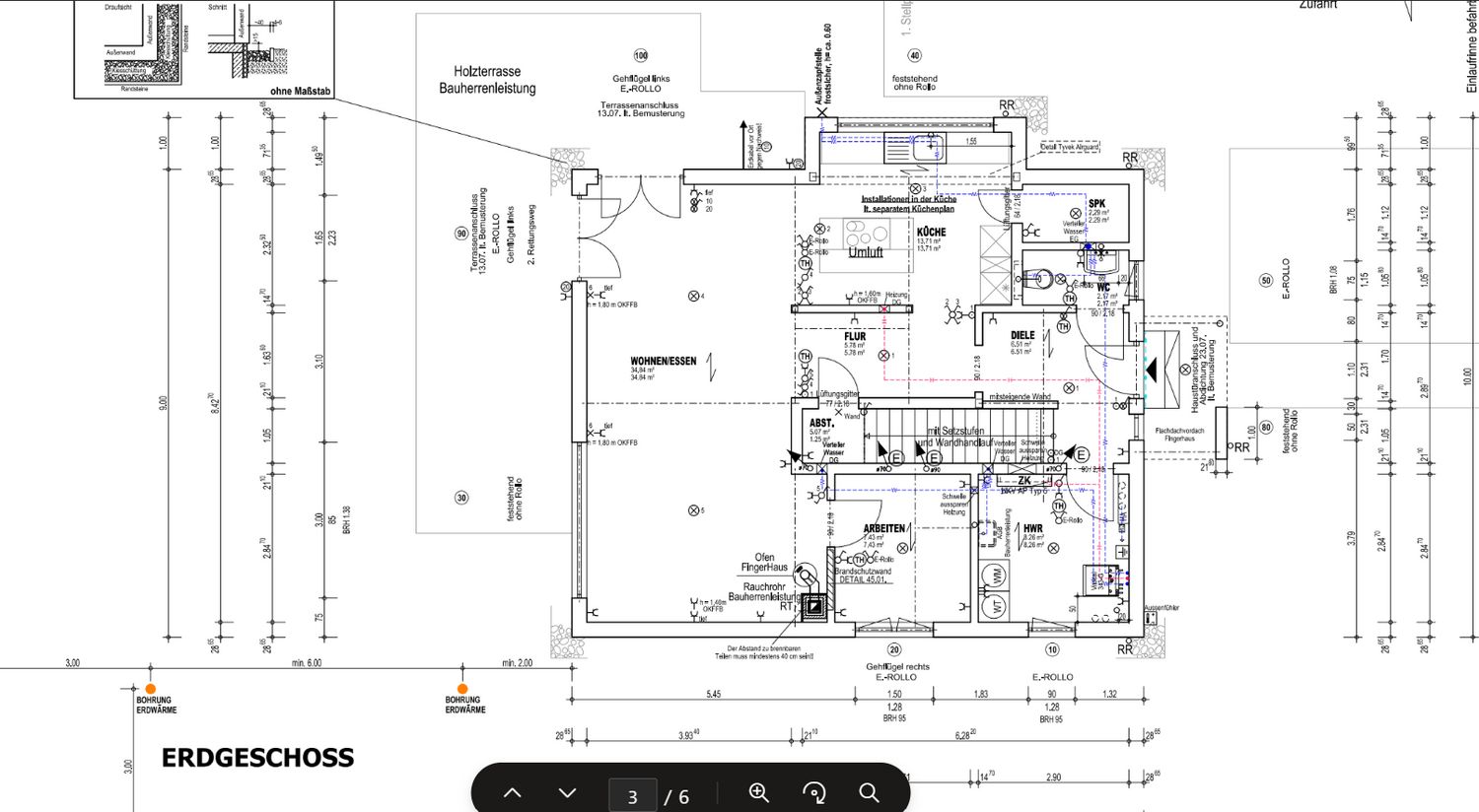Click the Brandschutzwand DETAIL label

click(863, 575)
